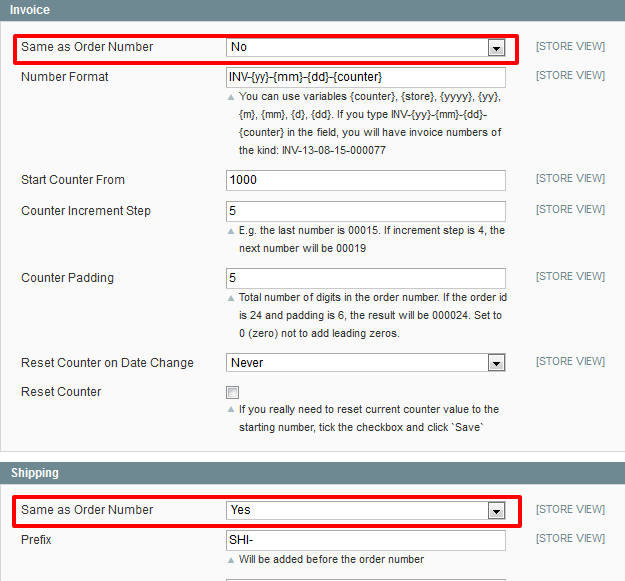Viewport: 625px width, 581px height.
Task: Click the 'Counter Increment Step' field label
Action: (86, 211)
